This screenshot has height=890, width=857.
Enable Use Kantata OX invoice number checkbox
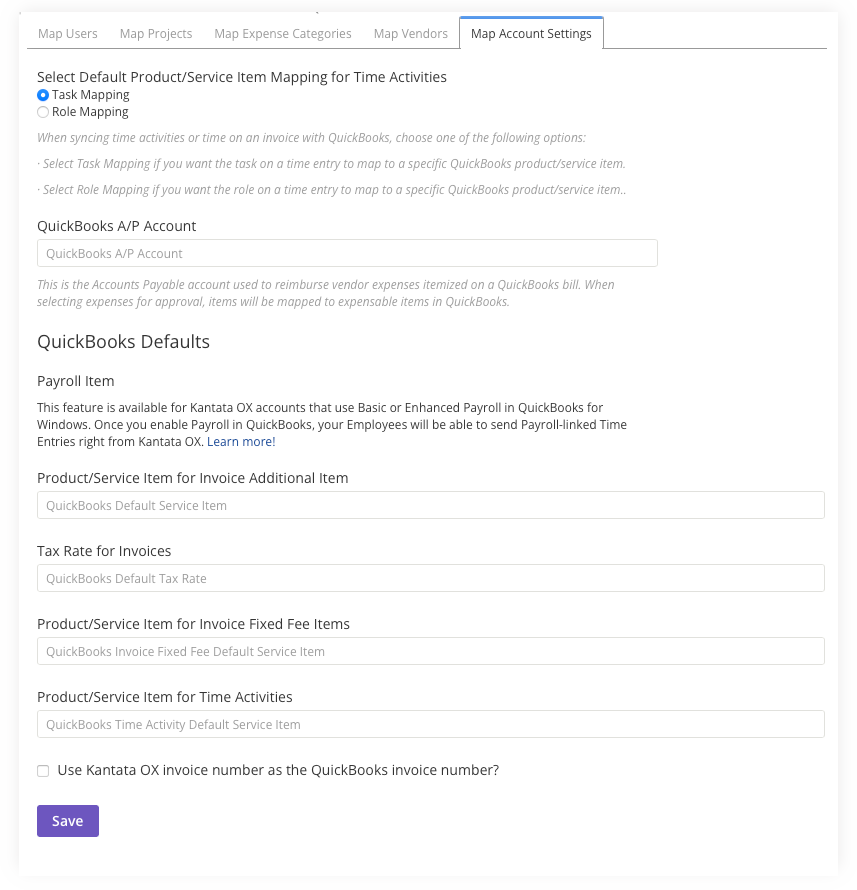(43, 771)
